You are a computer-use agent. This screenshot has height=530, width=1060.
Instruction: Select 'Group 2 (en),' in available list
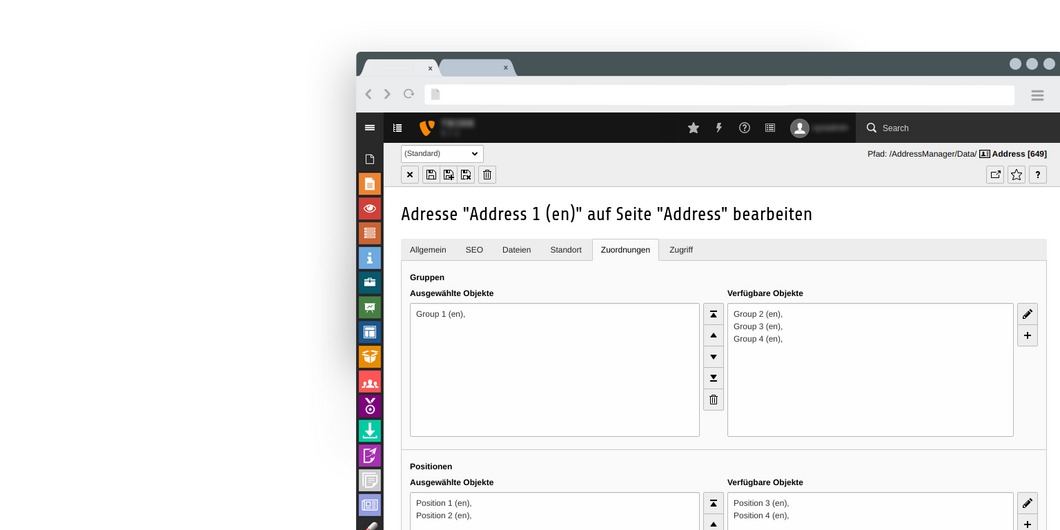click(x=758, y=314)
